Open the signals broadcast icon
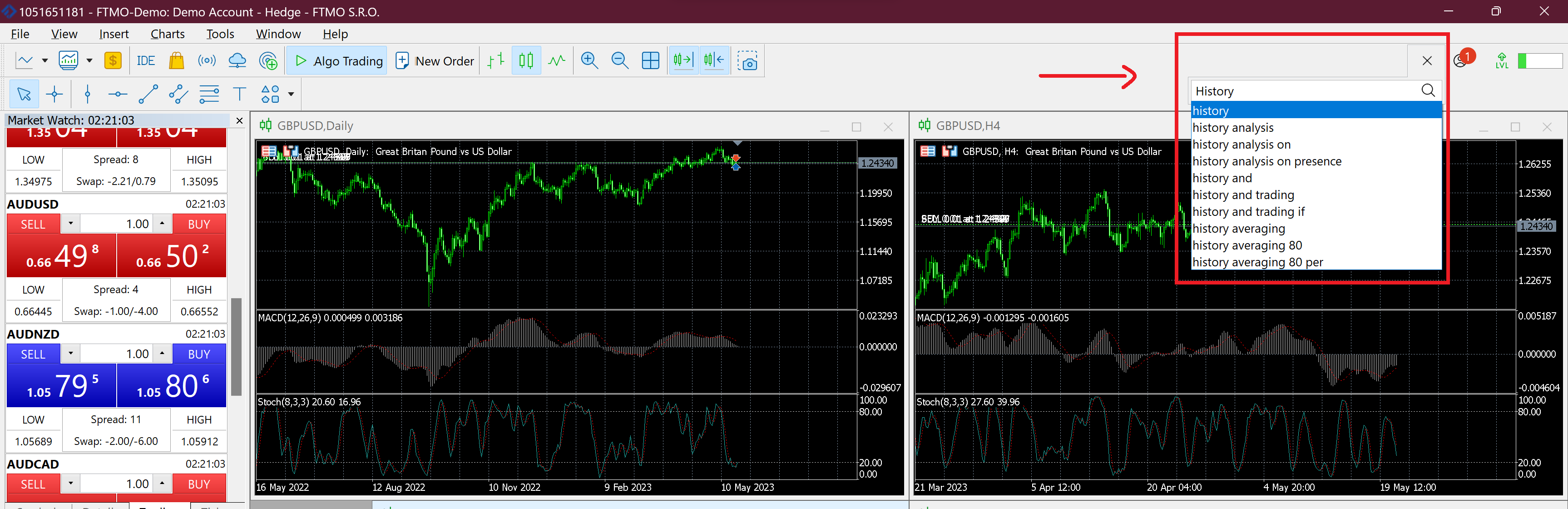Viewport: 1568px width, 509px height. pos(207,61)
